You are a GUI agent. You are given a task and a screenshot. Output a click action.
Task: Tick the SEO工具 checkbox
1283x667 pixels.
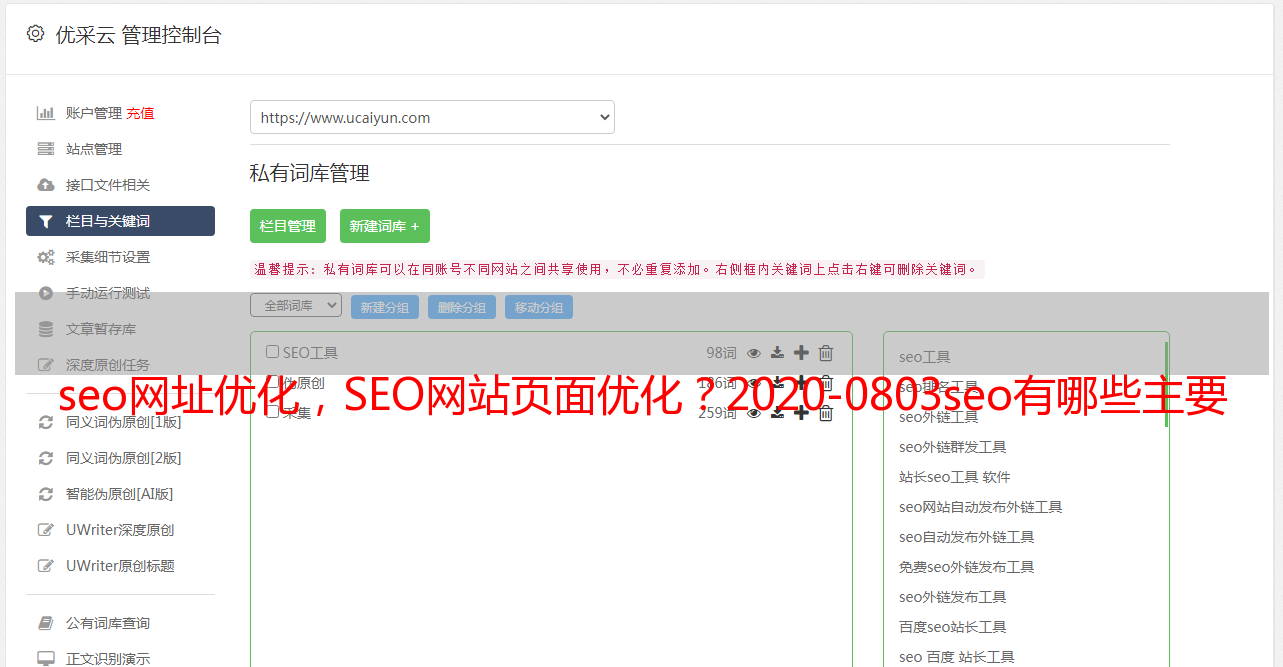(272, 352)
